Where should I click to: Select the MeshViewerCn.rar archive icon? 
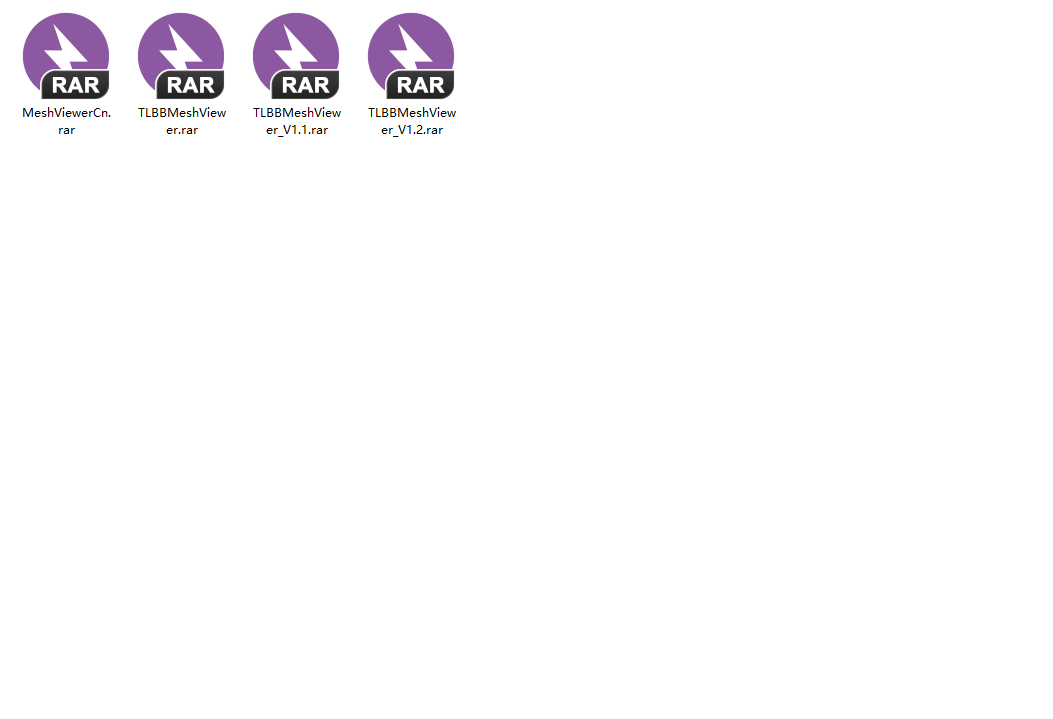click(x=66, y=55)
